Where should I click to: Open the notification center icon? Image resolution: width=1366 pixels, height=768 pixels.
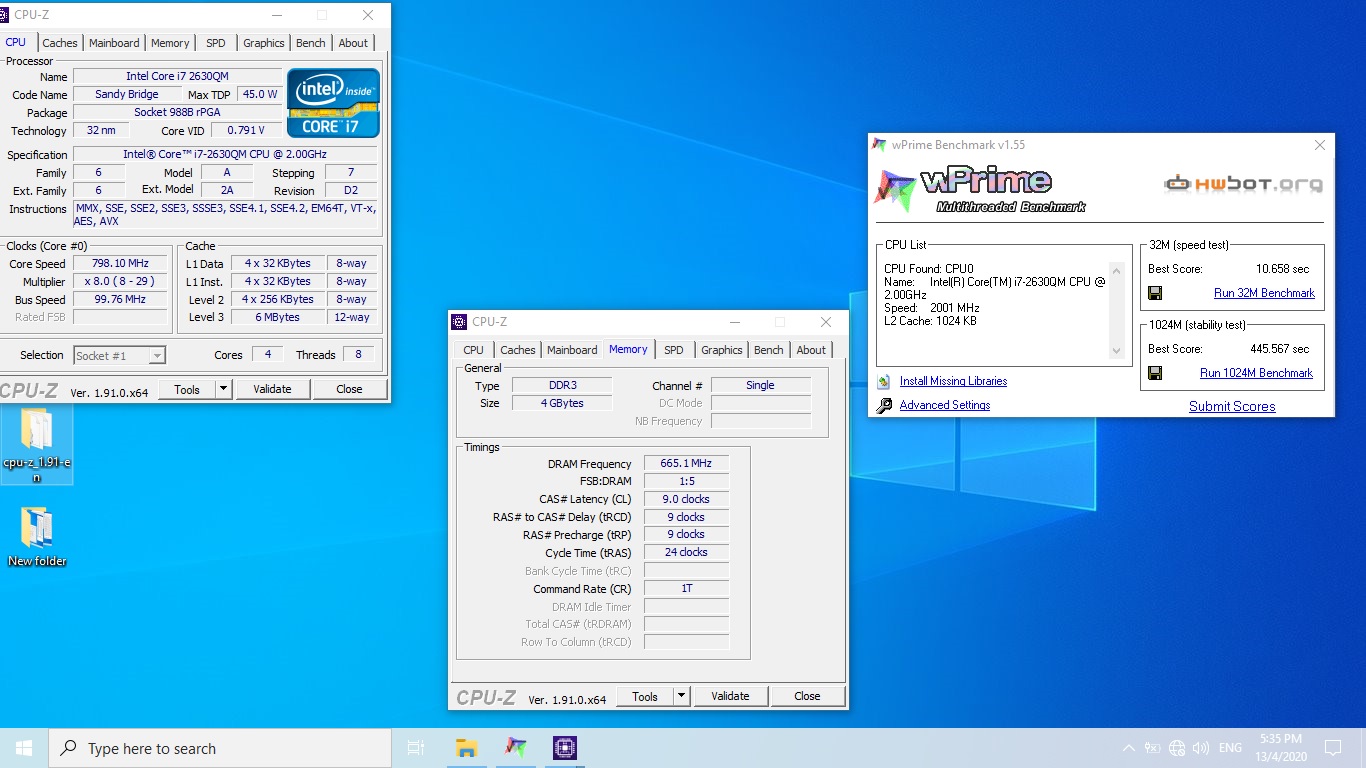1332,748
